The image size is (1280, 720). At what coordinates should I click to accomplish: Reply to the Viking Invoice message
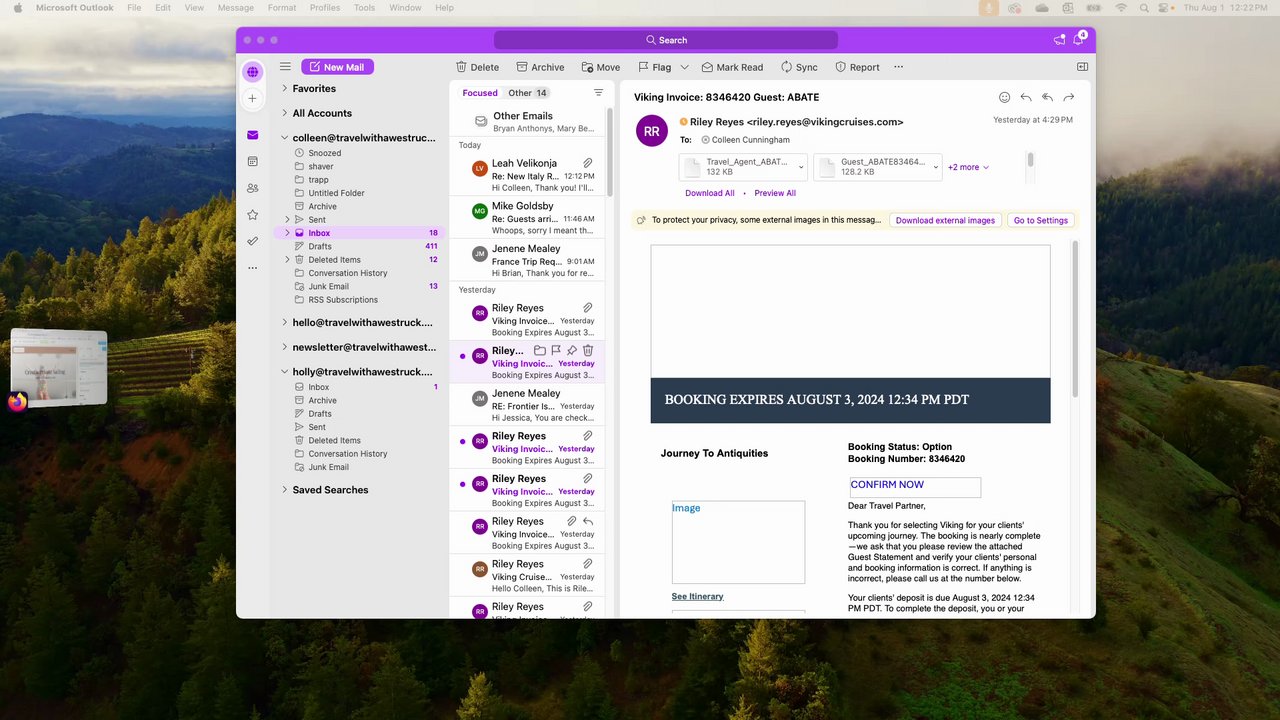coord(1026,97)
